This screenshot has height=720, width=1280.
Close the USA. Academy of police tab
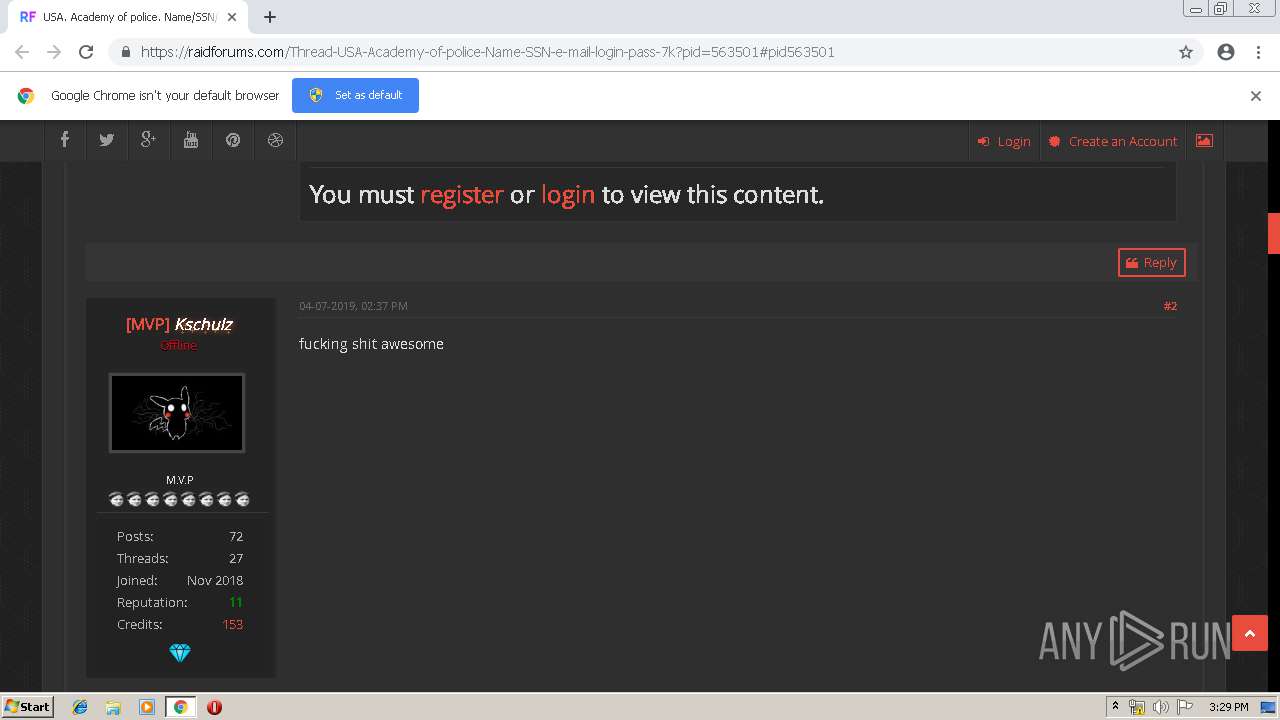coord(233,17)
